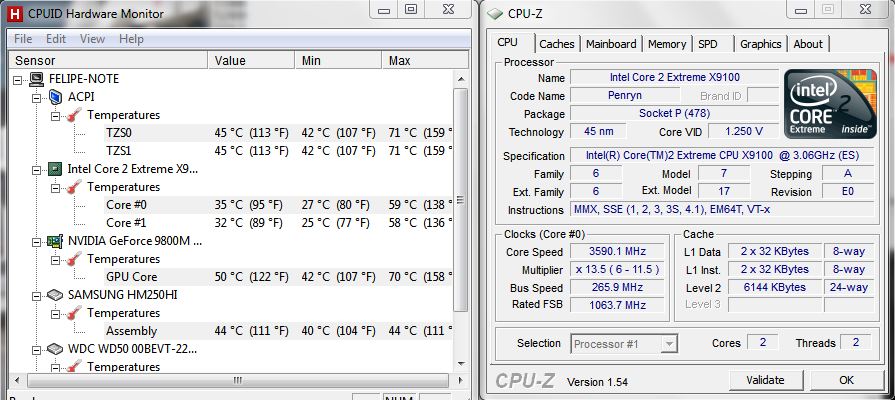
Task: Switch to the Graphics tab in CPU-Z
Action: [760, 44]
